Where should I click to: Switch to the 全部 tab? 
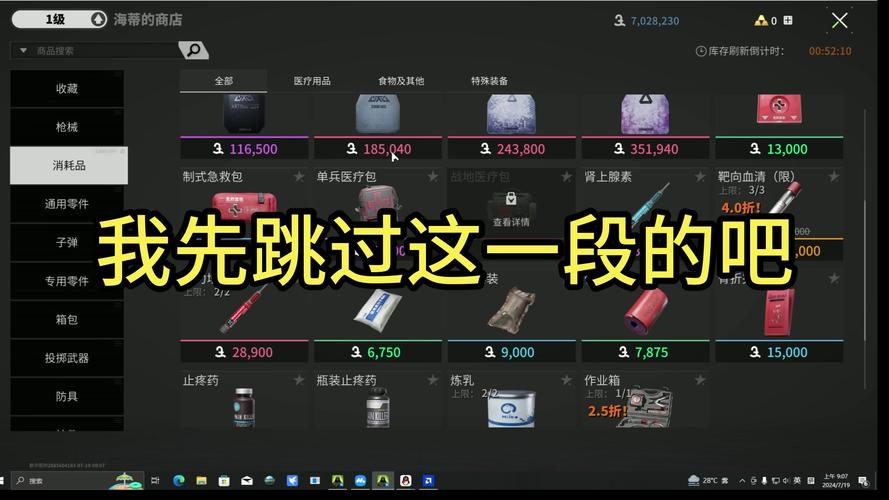[223, 81]
